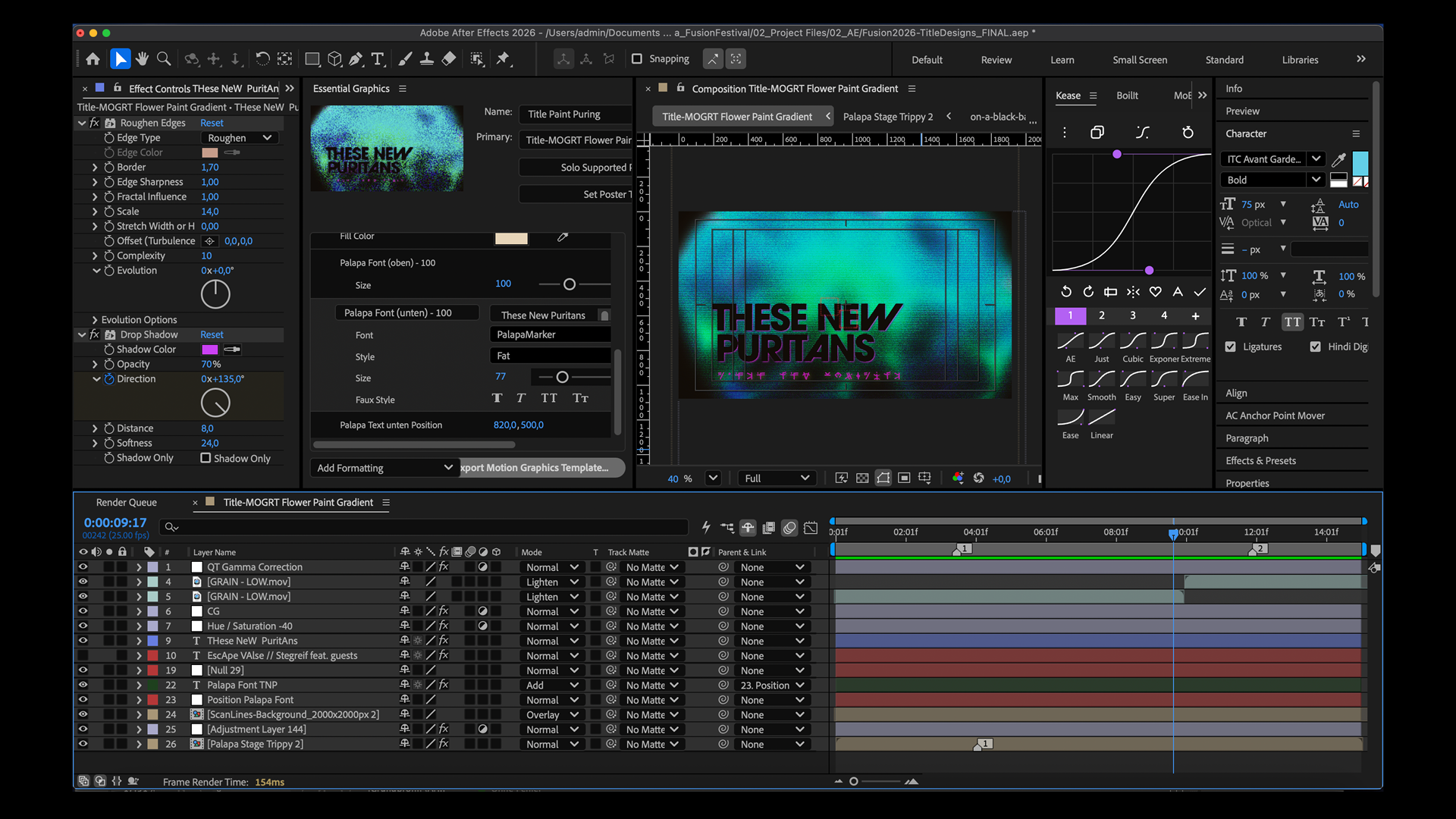Click the timeline search magnifier icon
The image size is (1456, 819).
171,527
